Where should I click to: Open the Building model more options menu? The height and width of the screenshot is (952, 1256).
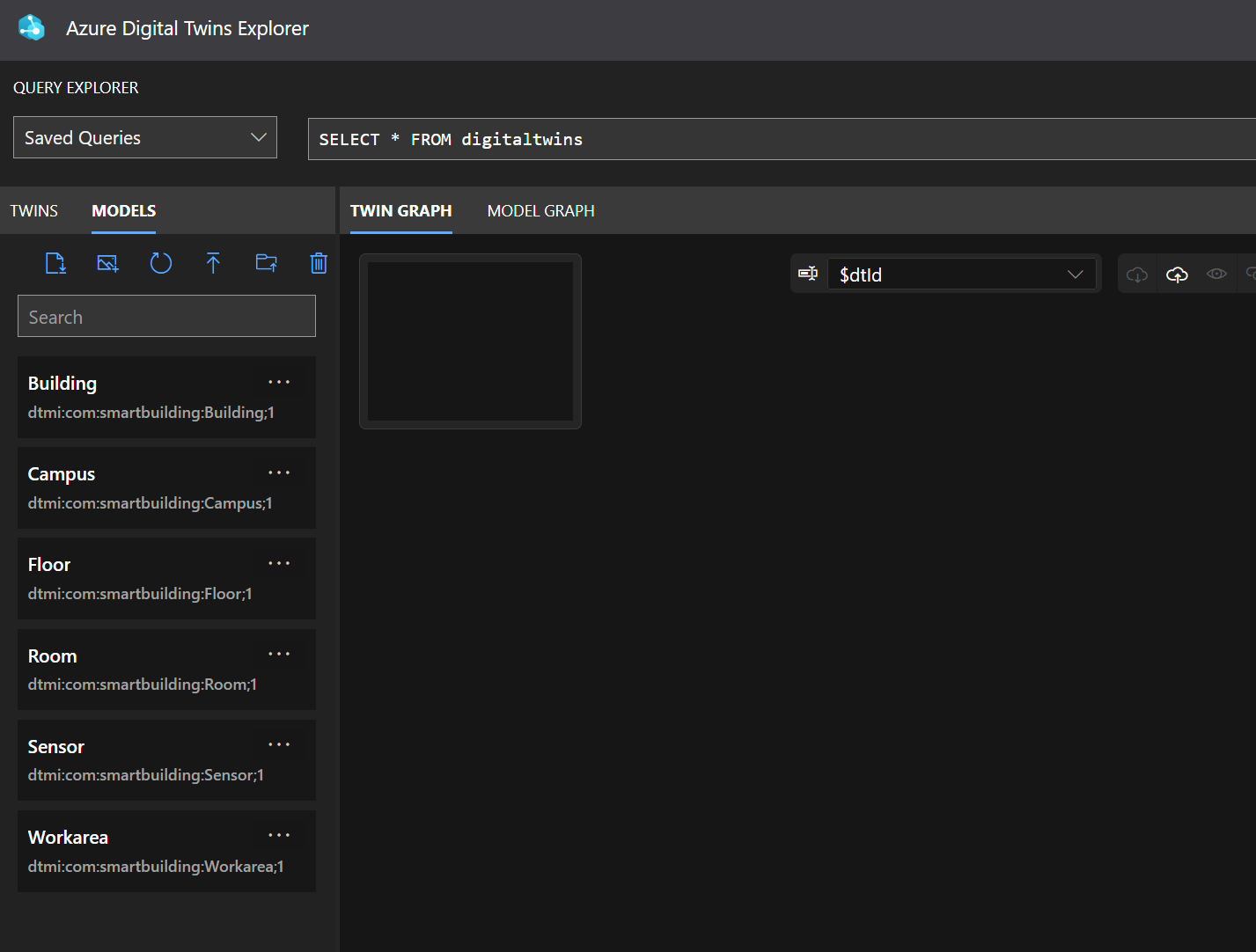coord(279,382)
